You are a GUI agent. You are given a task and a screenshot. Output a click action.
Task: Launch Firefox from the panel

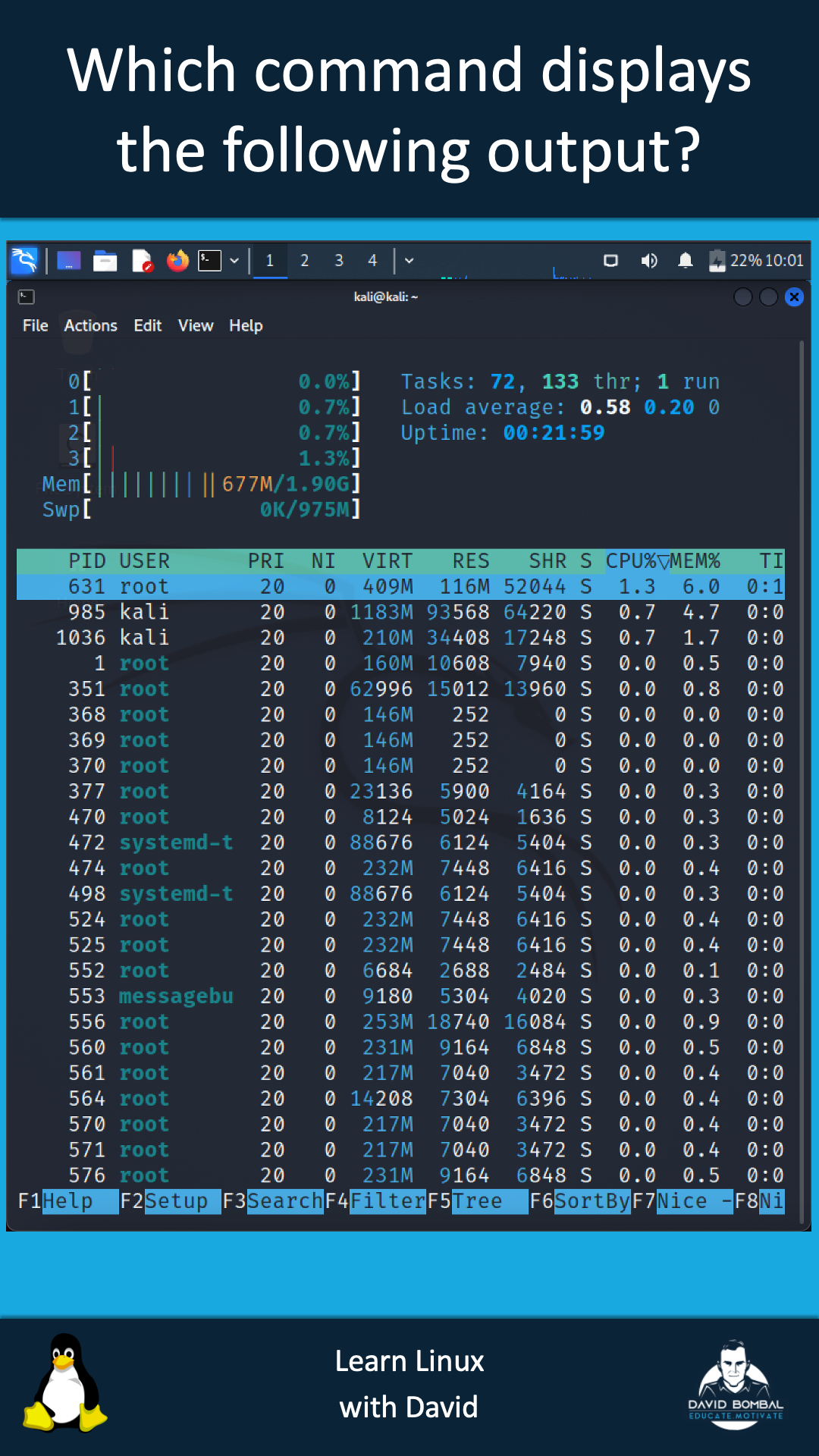pyautogui.click(x=177, y=261)
